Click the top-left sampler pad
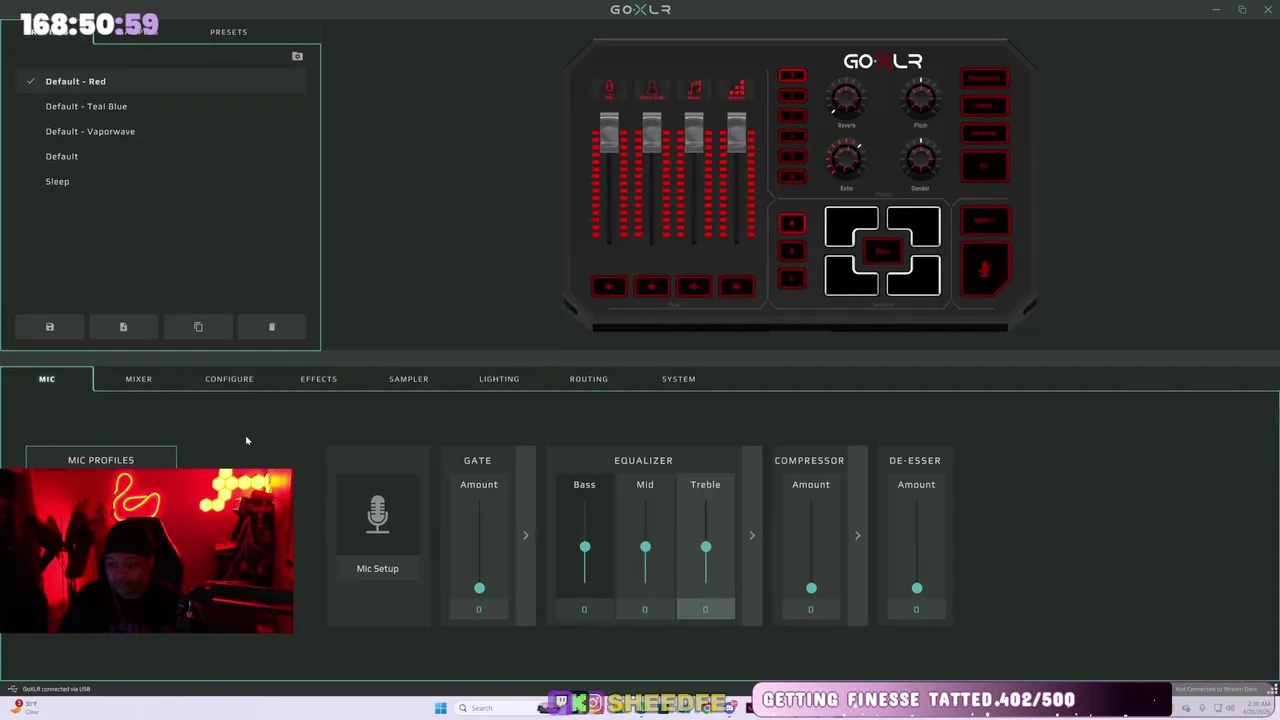The width and height of the screenshot is (1280, 720). pos(850,227)
